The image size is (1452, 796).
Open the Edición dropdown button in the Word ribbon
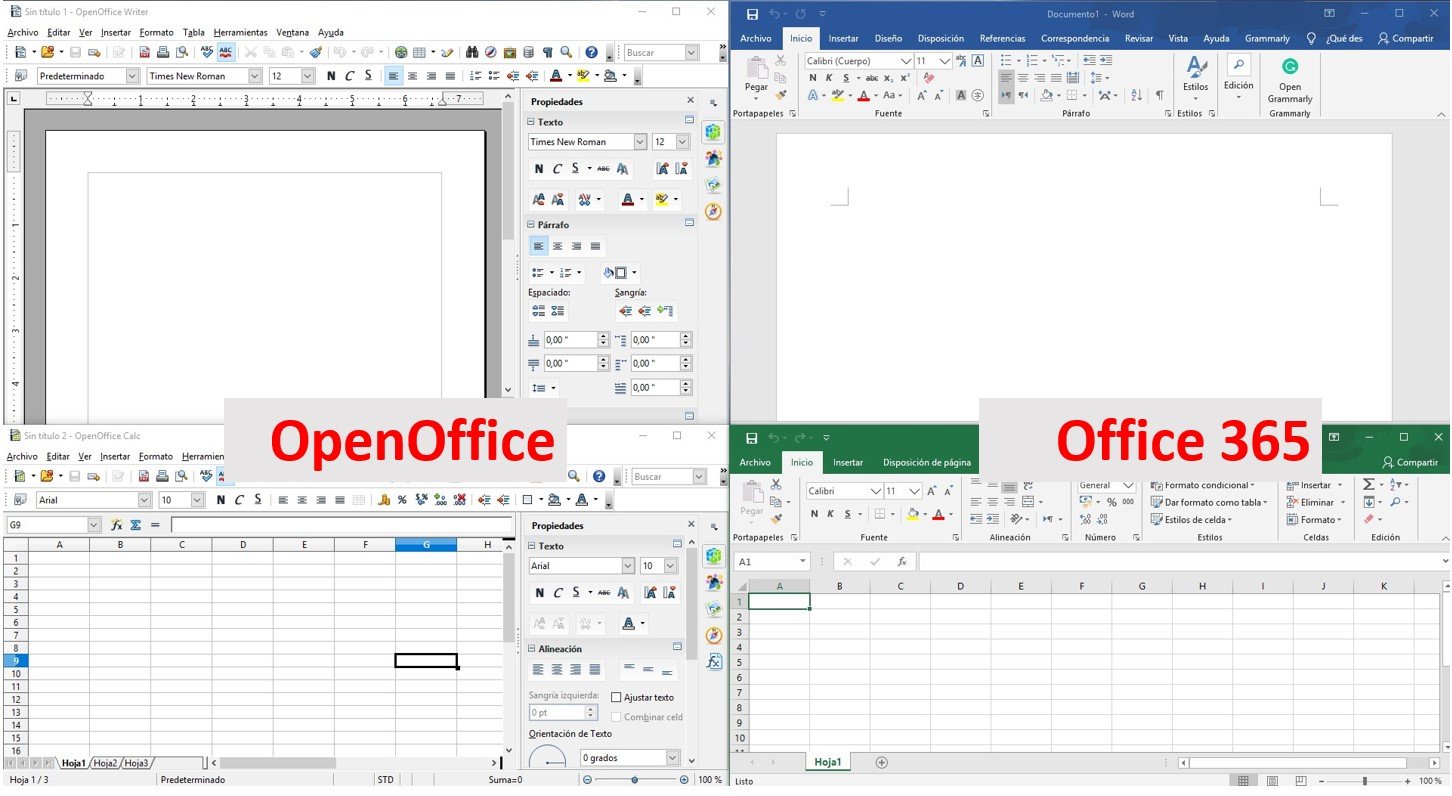[x=1238, y=76]
